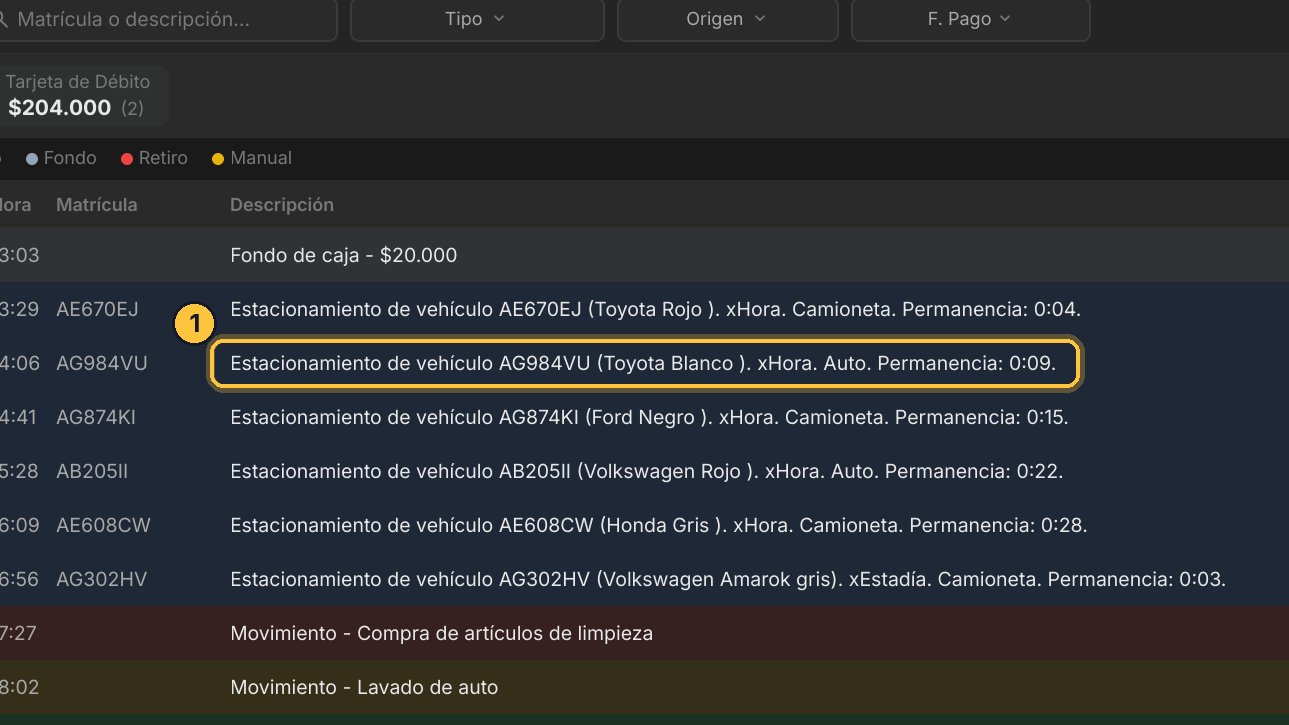Select the Compra de artículos de limpieza movement
Screen dimensions: 1289x725
point(441,633)
